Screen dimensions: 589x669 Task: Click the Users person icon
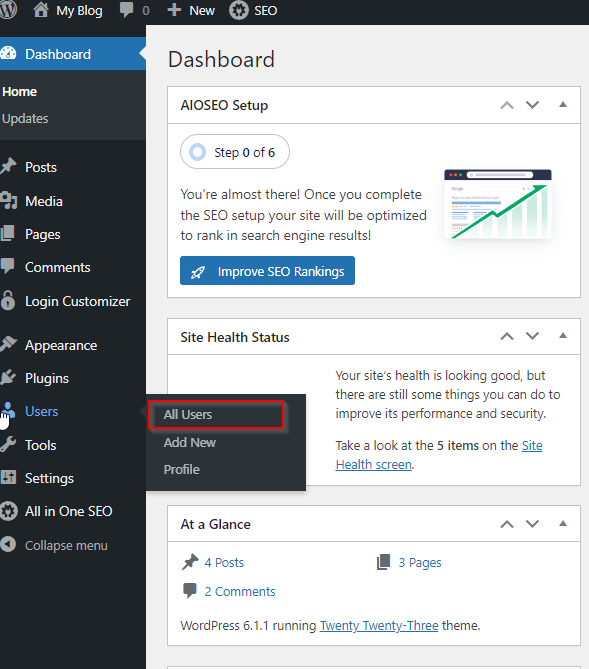[x=8, y=410]
